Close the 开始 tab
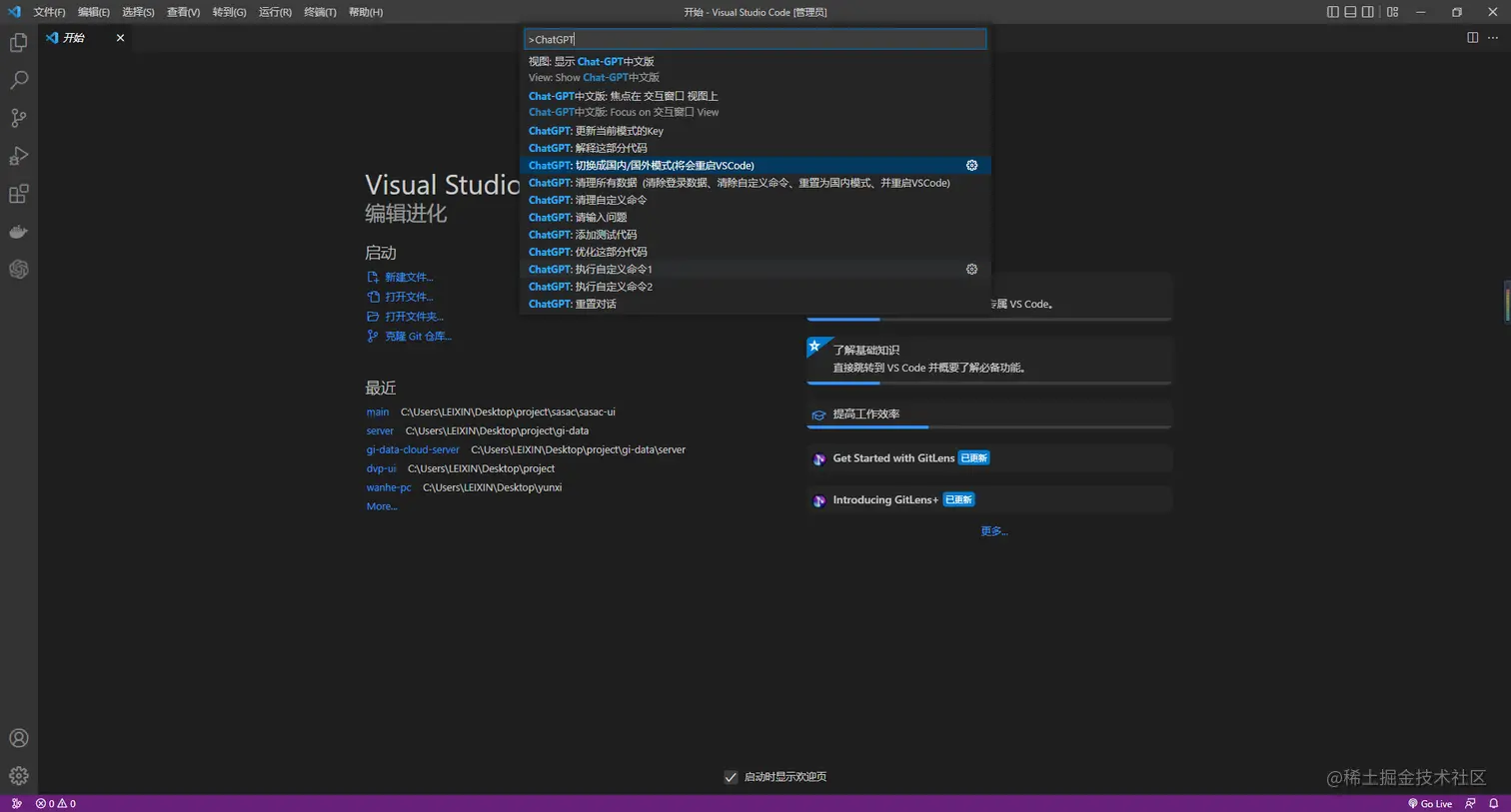 click(x=120, y=38)
